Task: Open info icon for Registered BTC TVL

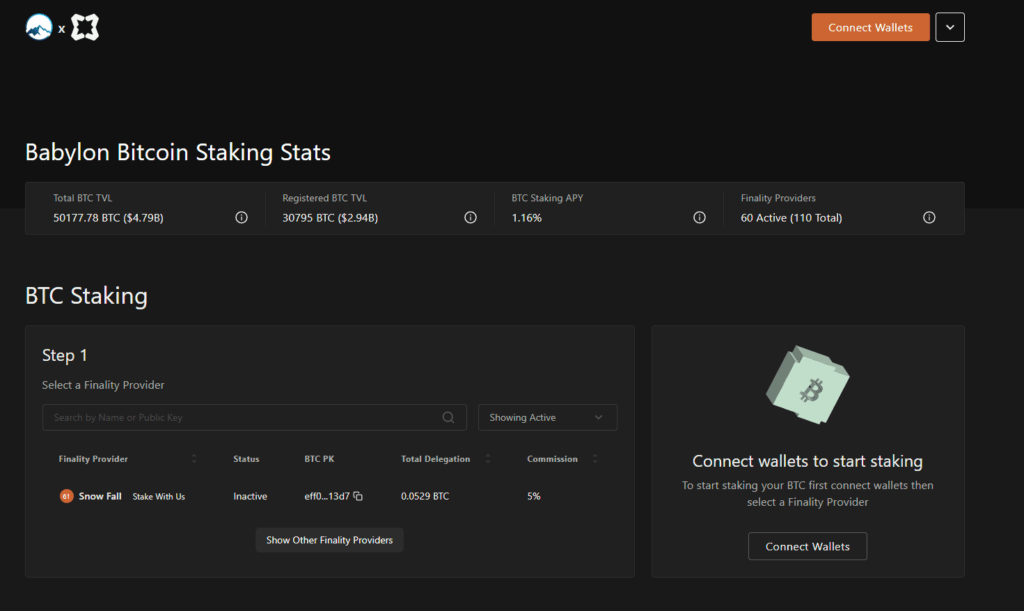Action: [x=470, y=217]
